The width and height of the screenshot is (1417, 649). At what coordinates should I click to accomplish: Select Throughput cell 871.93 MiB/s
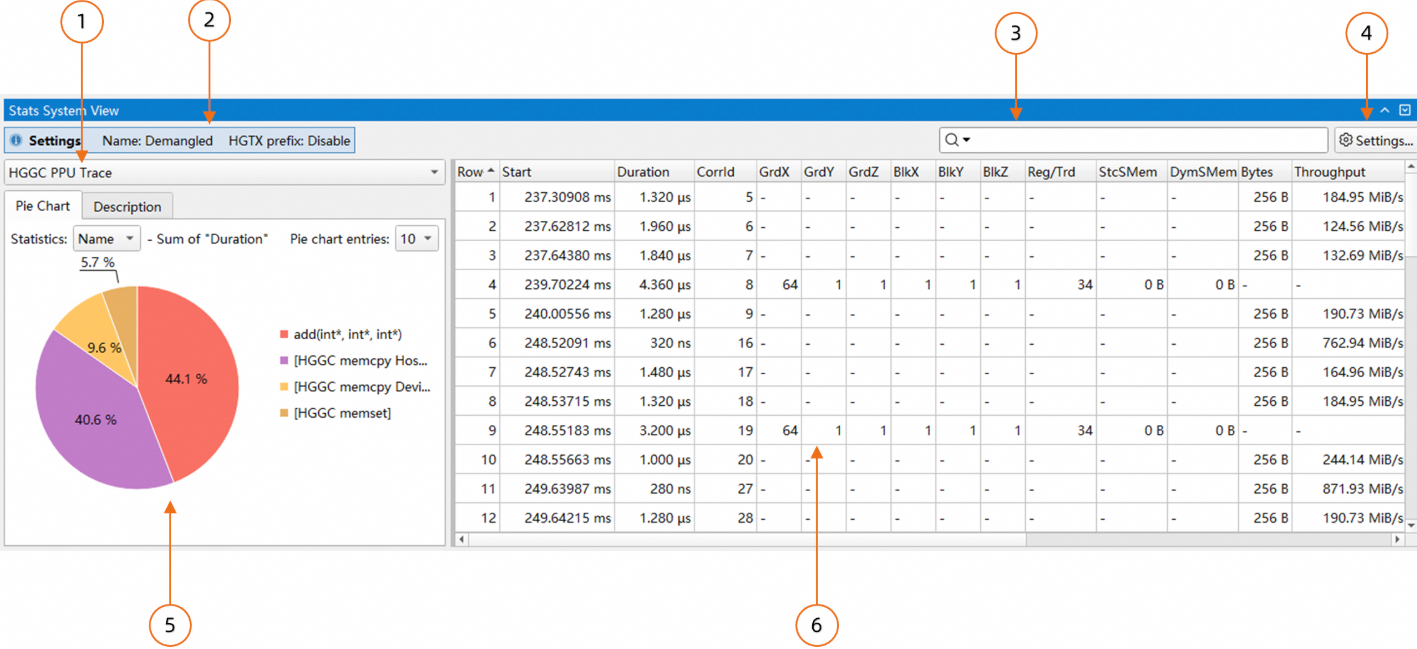pyautogui.click(x=1347, y=489)
